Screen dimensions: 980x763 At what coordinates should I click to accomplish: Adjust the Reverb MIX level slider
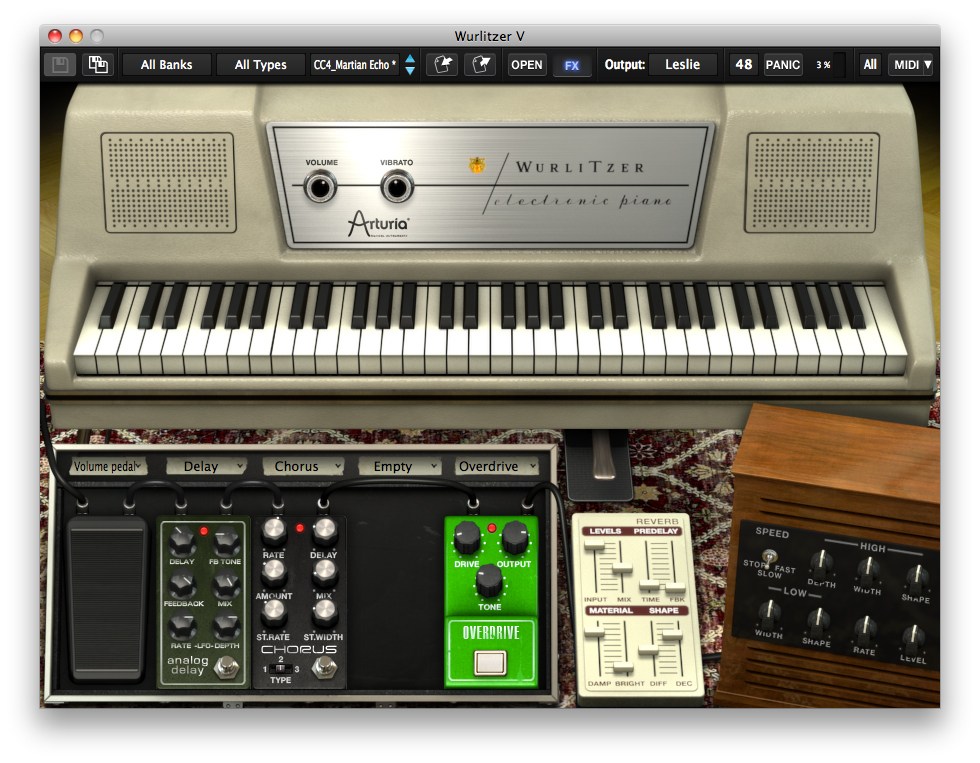(x=622, y=567)
